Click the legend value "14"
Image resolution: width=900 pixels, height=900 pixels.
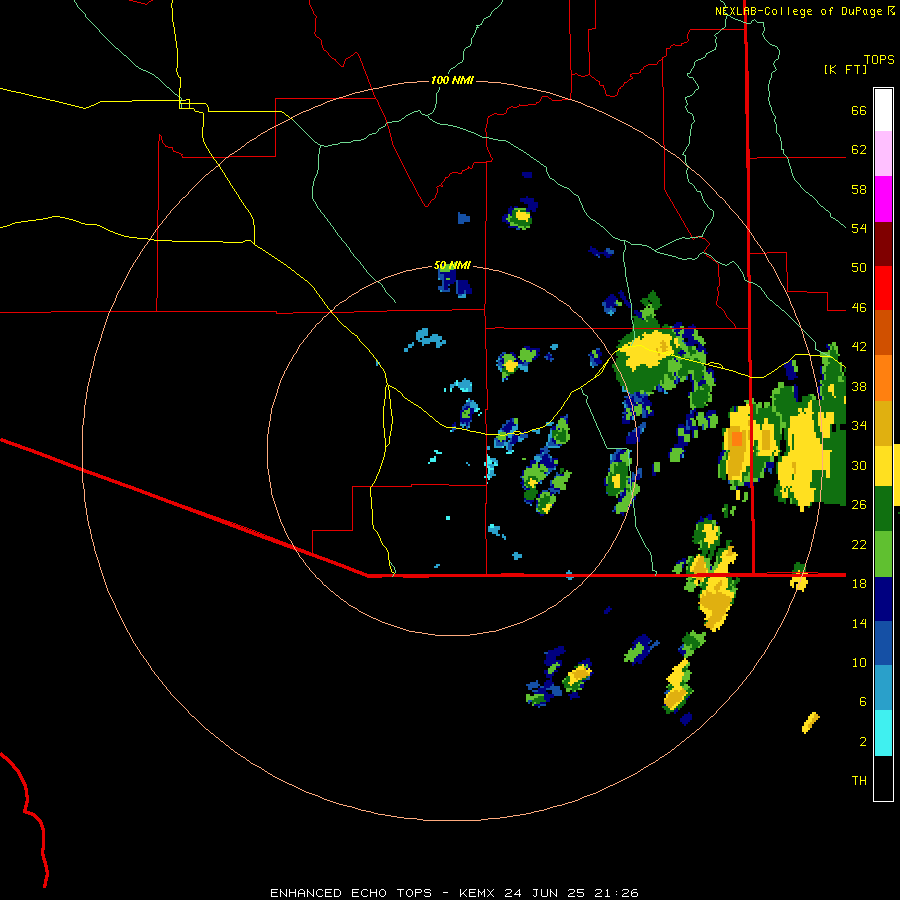click(859, 623)
